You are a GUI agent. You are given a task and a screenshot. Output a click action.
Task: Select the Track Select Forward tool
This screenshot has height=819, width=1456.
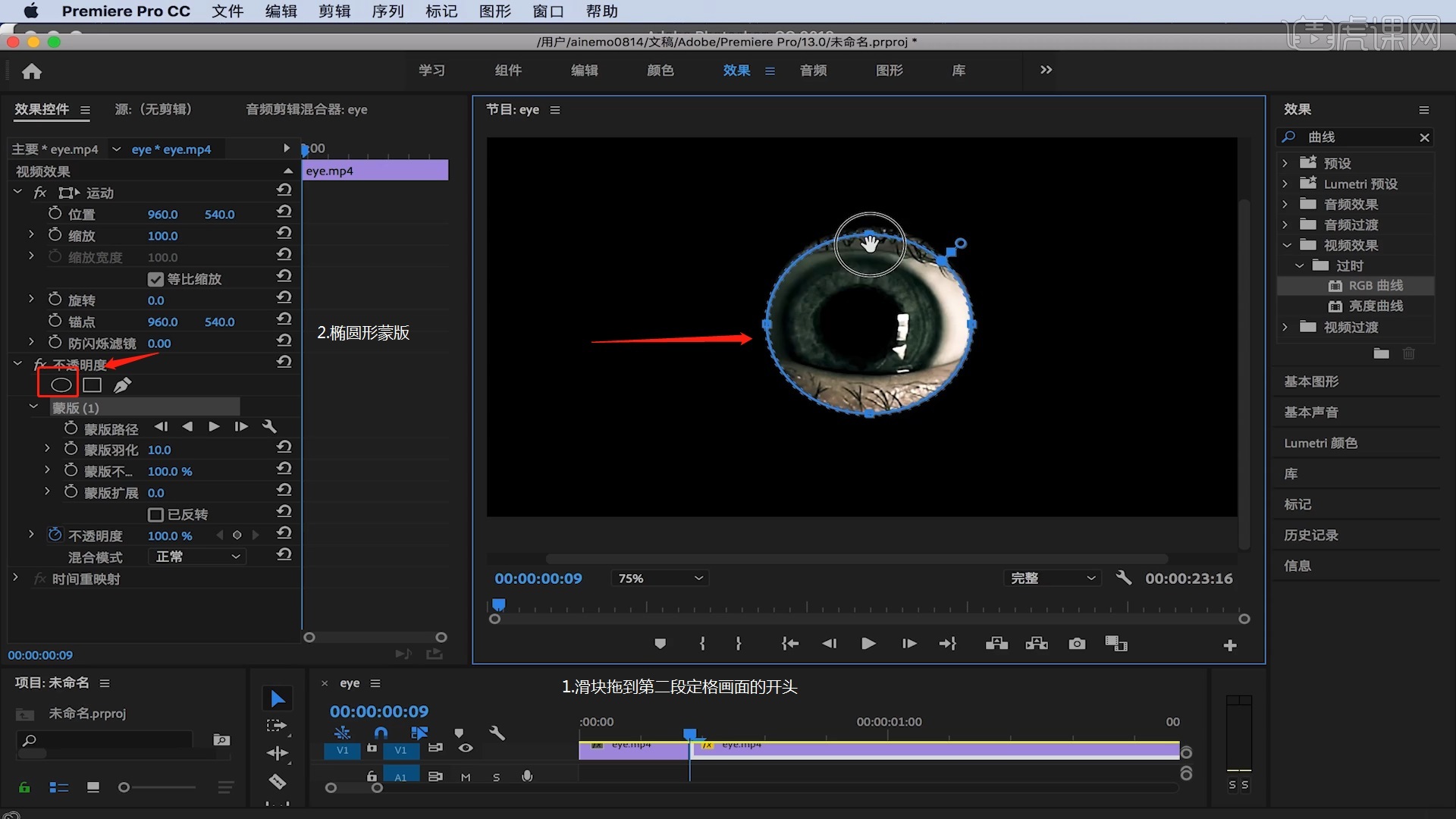[278, 726]
